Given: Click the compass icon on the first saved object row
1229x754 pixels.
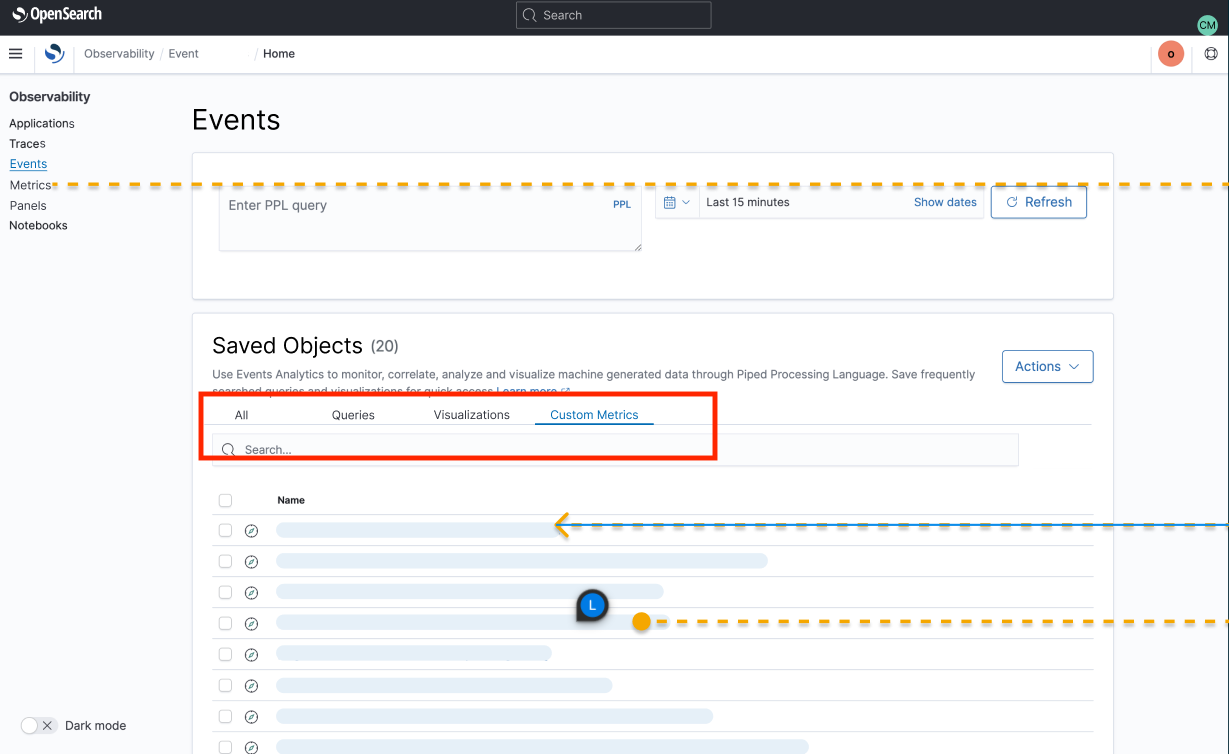Looking at the screenshot, I should [252, 530].
